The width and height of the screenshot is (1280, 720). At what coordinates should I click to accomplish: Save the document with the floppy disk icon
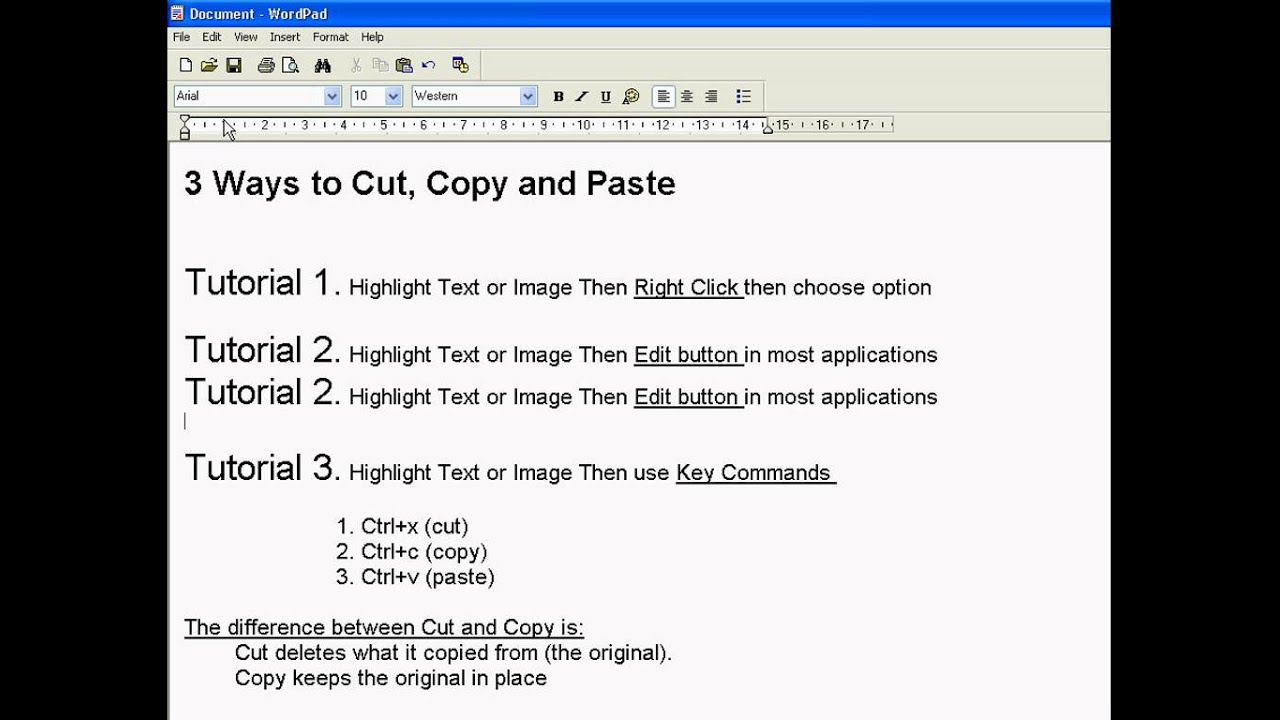point(233,65)
